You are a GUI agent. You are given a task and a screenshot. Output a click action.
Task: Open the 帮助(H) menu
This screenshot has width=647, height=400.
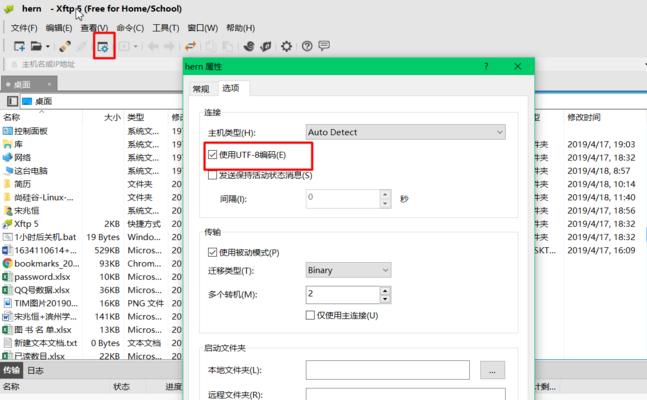pos(241,28)
